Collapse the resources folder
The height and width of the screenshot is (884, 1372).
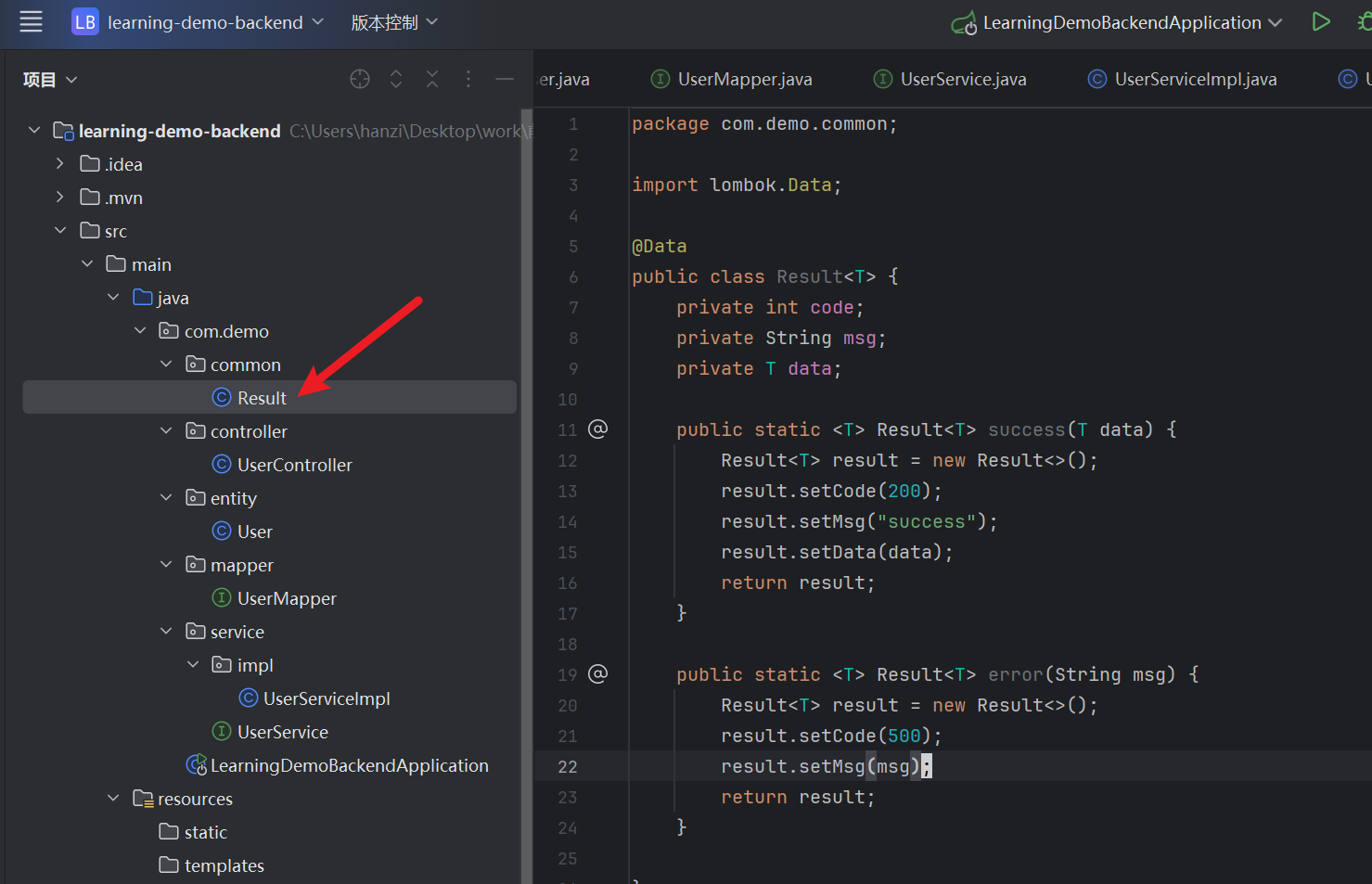113,799
